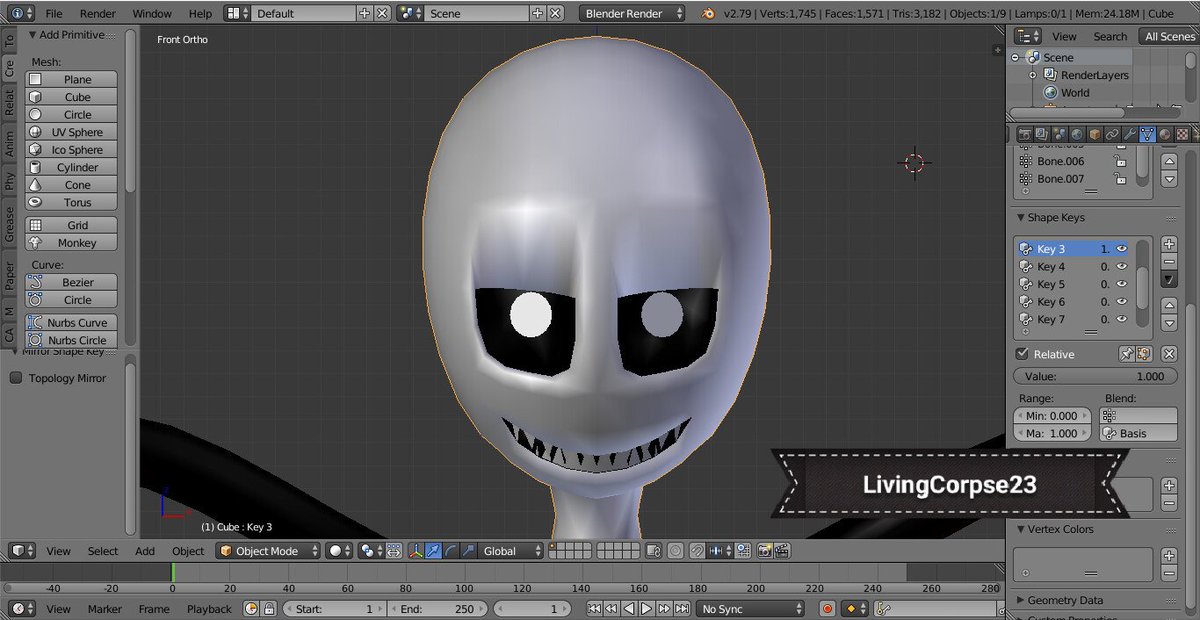This screenshot has height=620, width=1200.
Task: Open the Texture properties checker tab
Action: (1182, 133)
